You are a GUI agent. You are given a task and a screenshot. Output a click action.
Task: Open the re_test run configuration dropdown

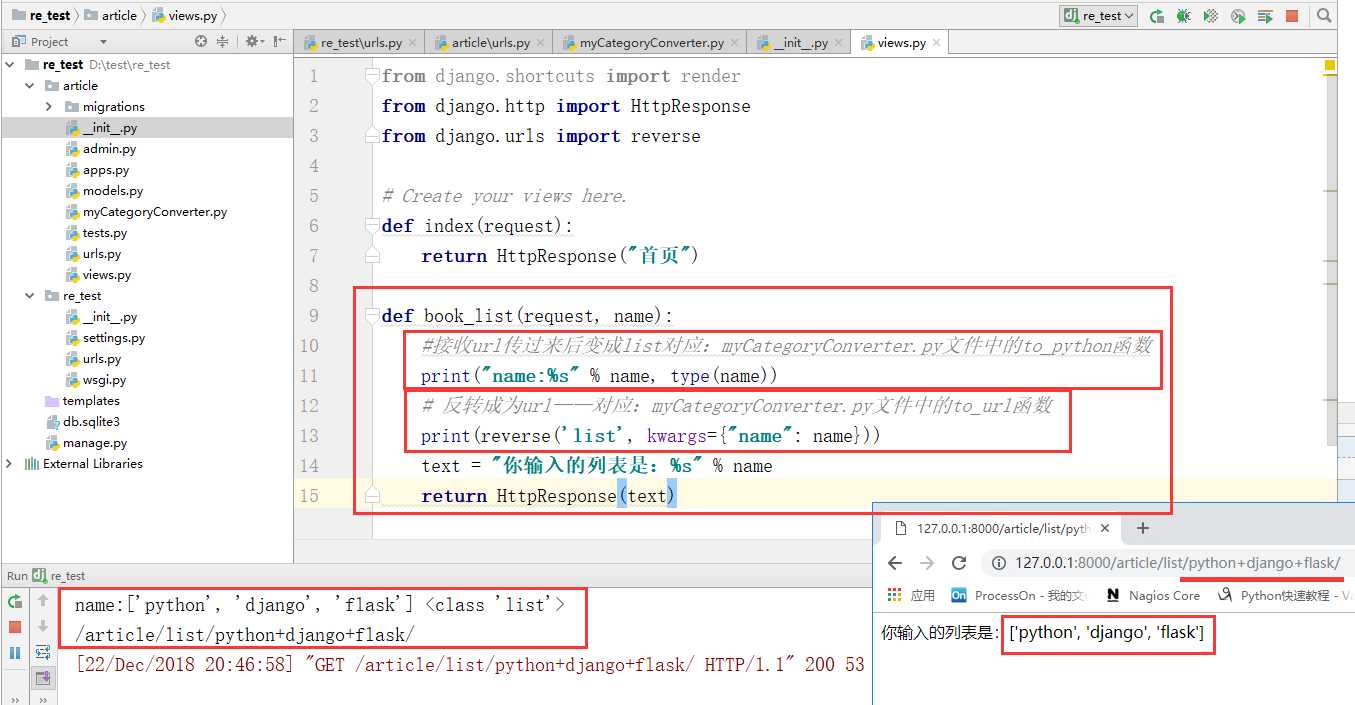click(x=1100, y=16)
